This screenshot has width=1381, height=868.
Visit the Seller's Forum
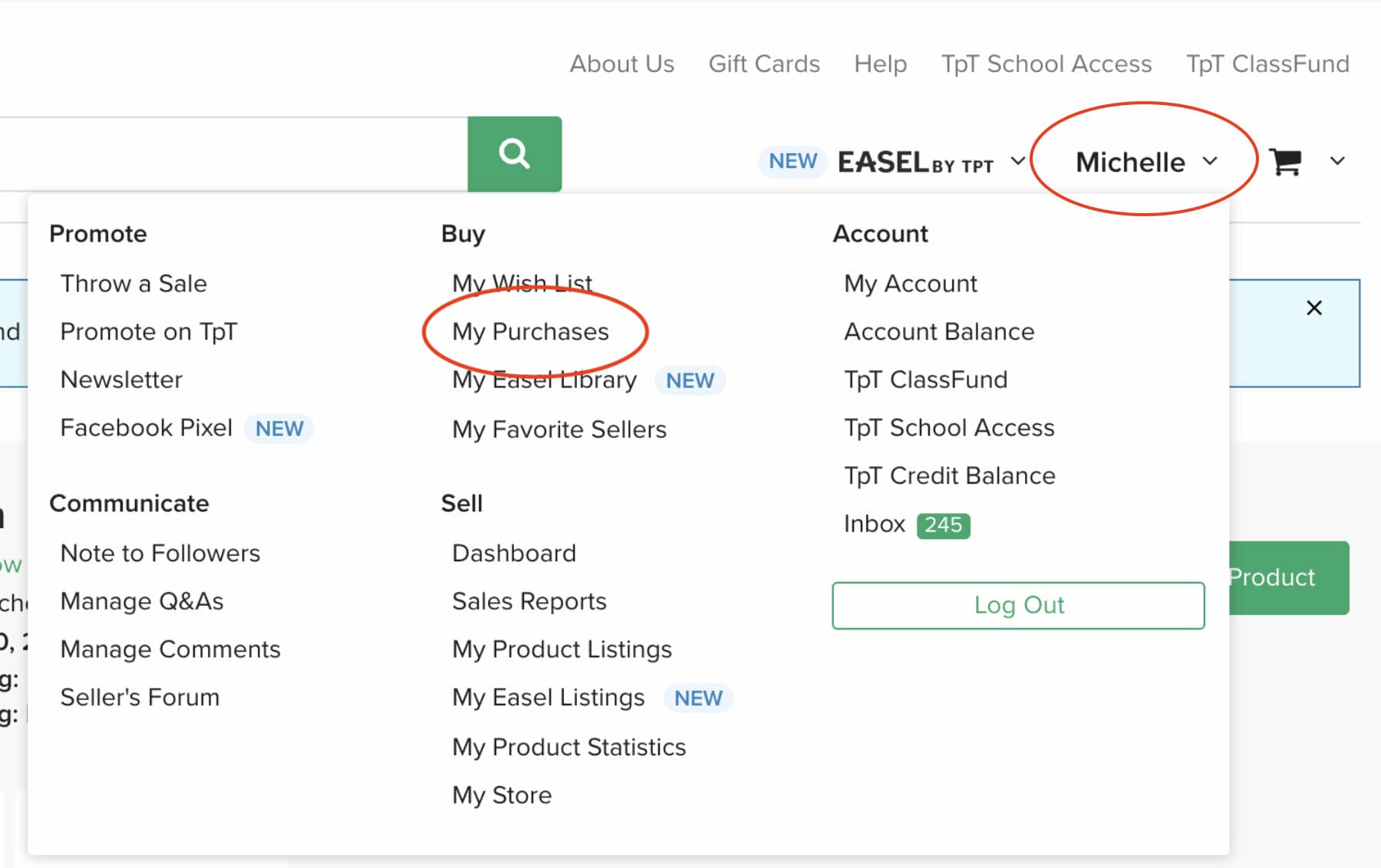coord(140,697)
